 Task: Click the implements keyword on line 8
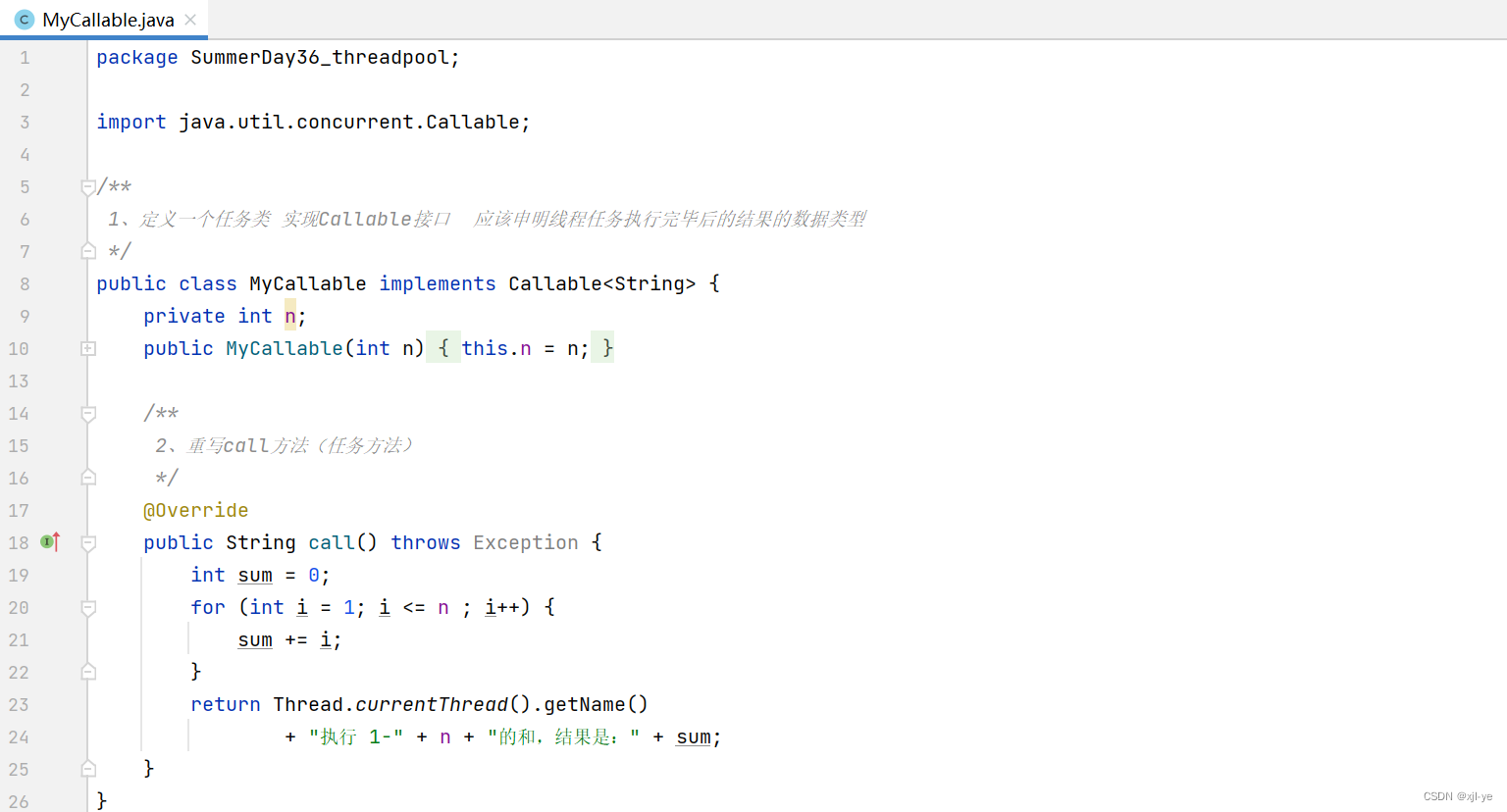pyautogui.click(x=438, y=284)
